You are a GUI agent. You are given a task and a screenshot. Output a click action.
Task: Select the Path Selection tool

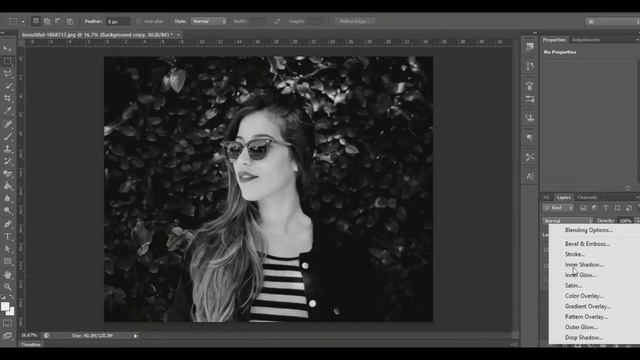tap(7, 249)
